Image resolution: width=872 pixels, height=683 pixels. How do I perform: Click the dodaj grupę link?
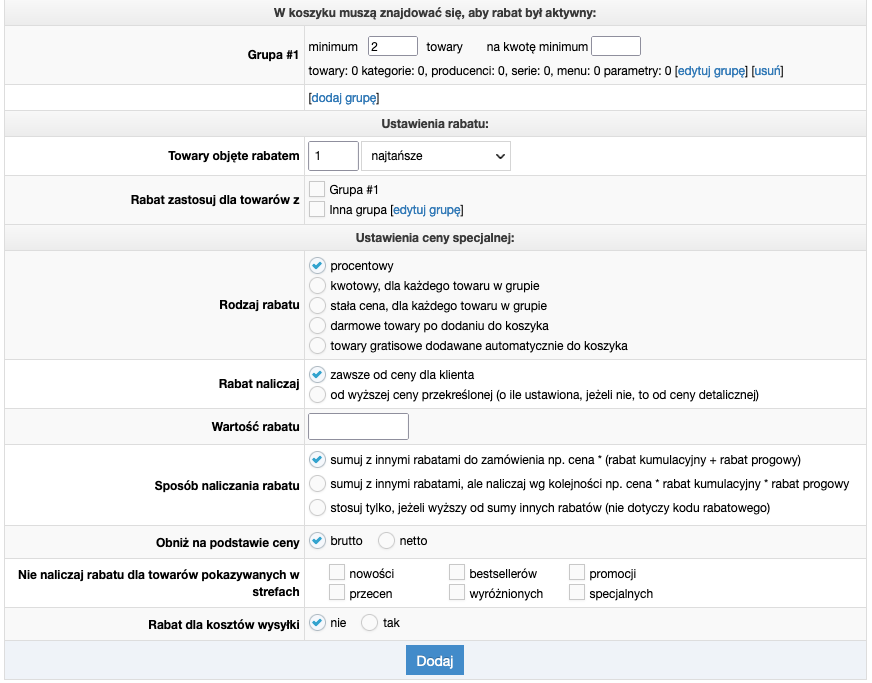344,98
